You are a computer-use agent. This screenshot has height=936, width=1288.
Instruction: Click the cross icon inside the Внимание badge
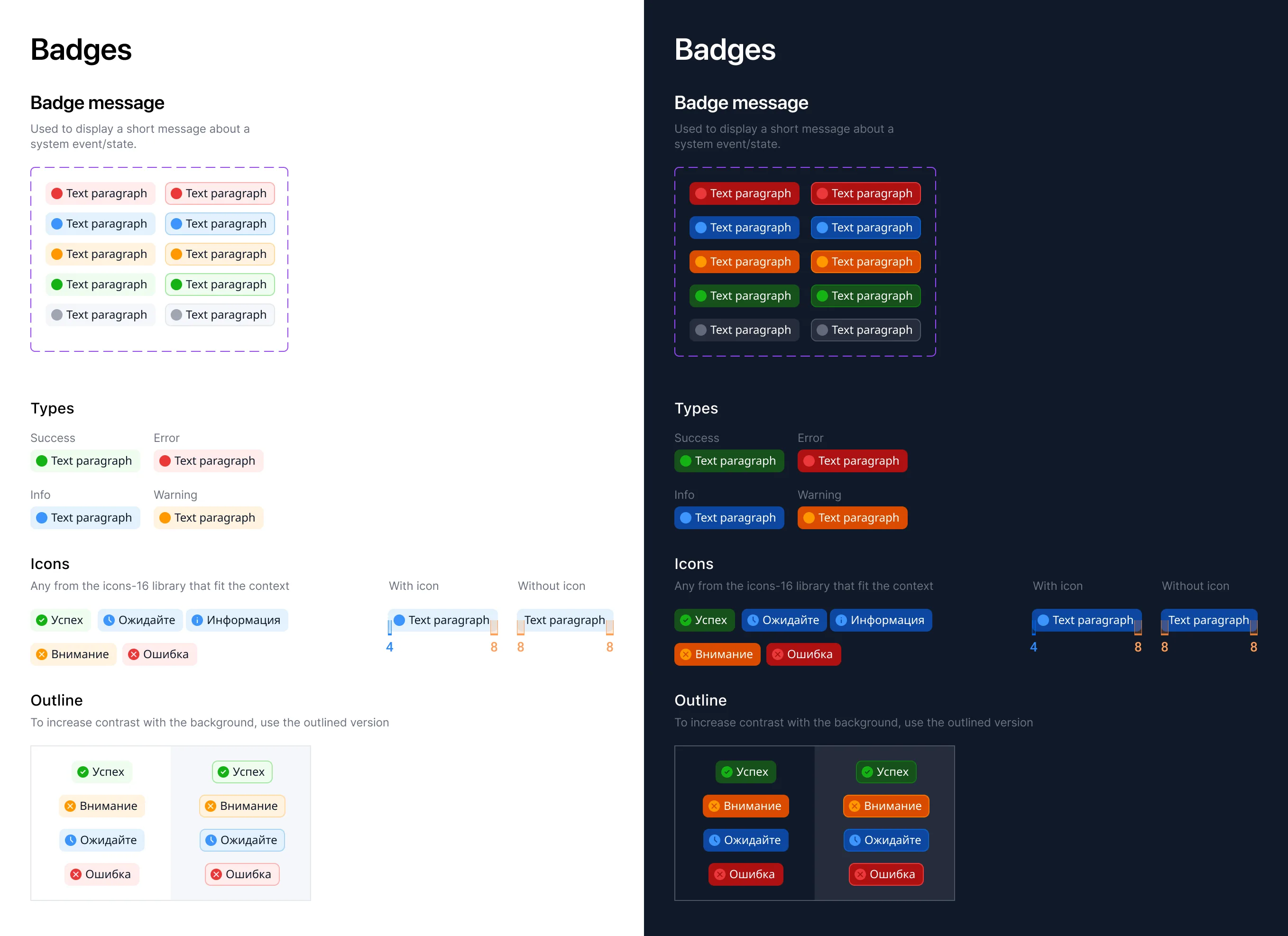pos(41,654)
